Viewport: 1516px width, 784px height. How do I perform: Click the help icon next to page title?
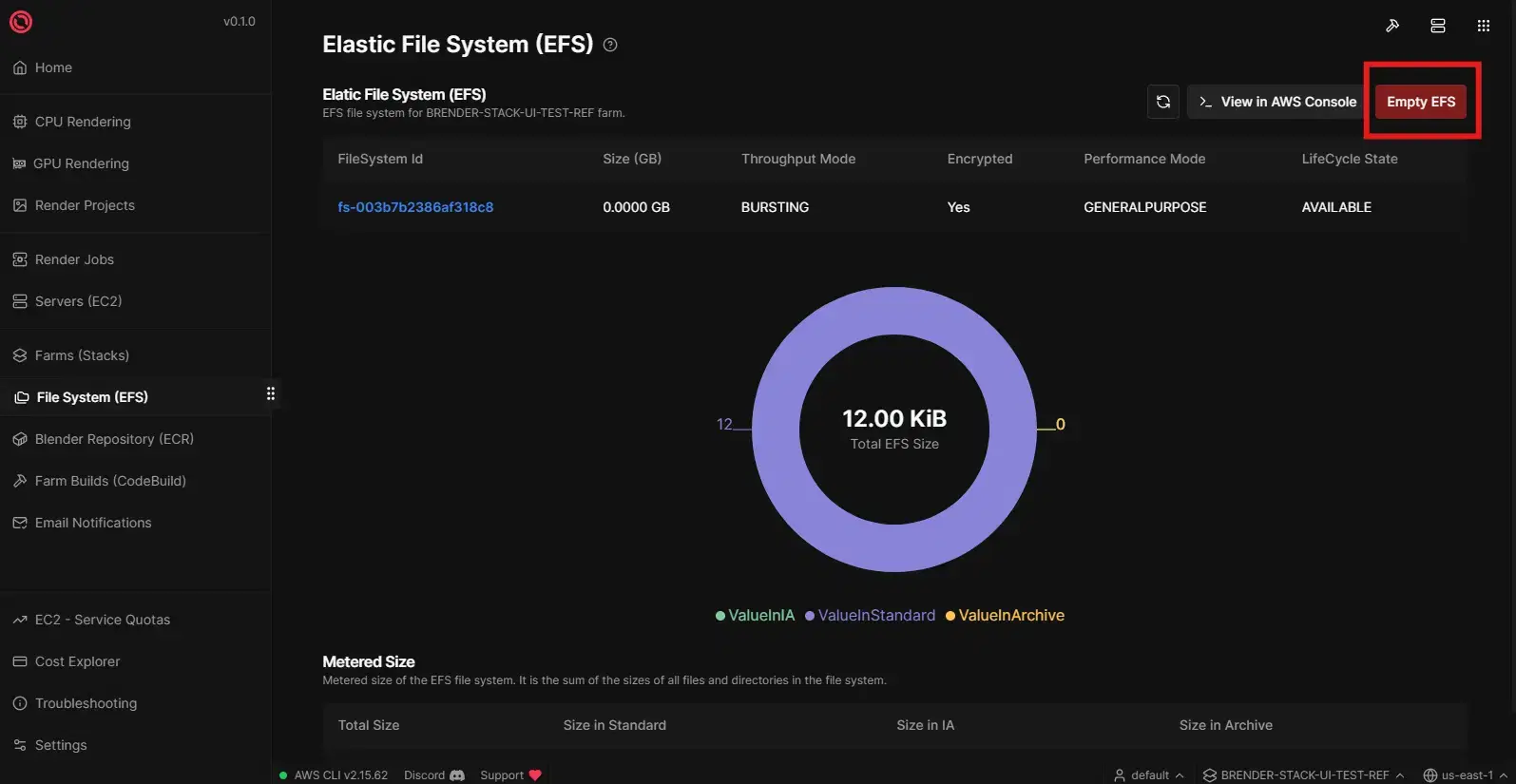[x=610, y=45]
